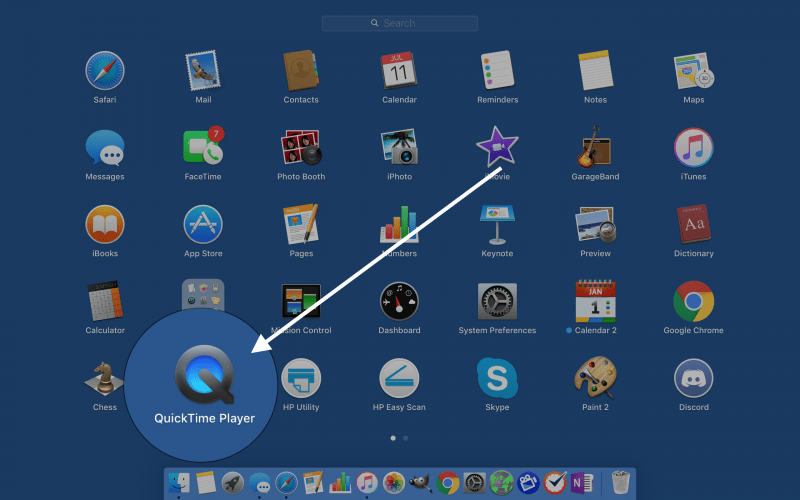Viewport: 800px width, 500px height.
Task: Open the Trash in the Dock
Action: coord(620,482)
